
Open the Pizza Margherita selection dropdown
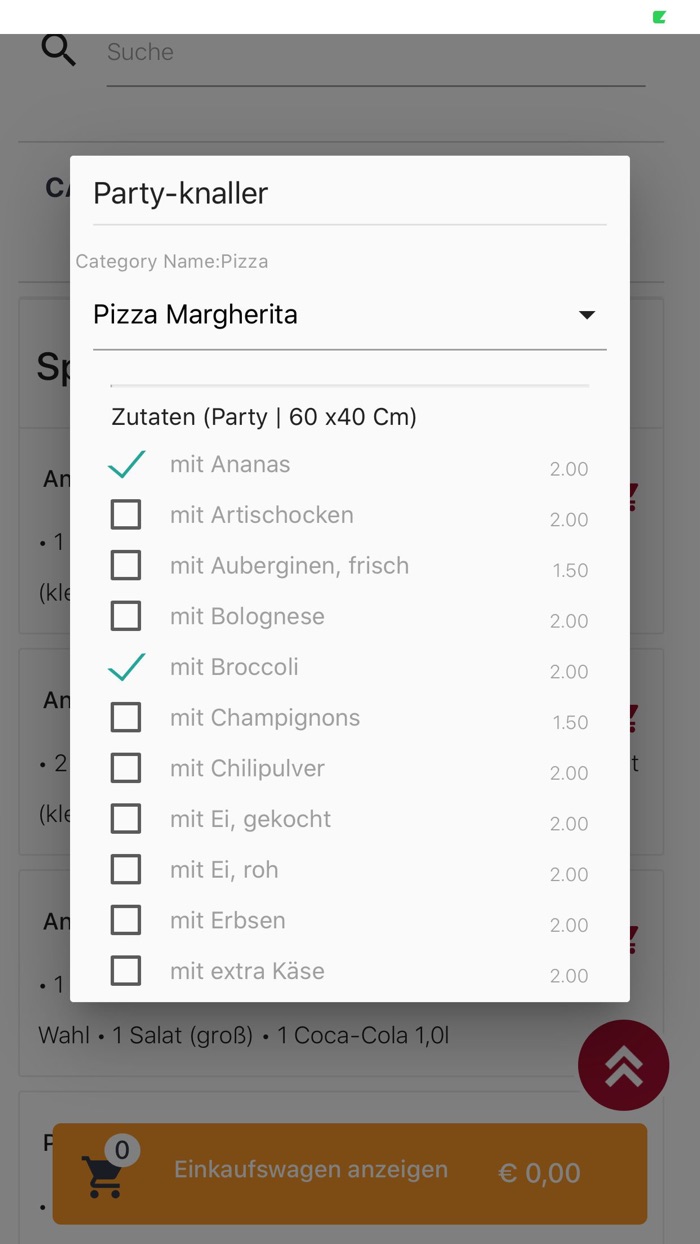(350, 314)
